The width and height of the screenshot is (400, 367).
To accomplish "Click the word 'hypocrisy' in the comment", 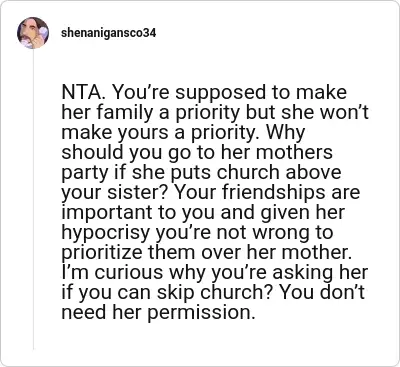I will [x=106, y=233].
